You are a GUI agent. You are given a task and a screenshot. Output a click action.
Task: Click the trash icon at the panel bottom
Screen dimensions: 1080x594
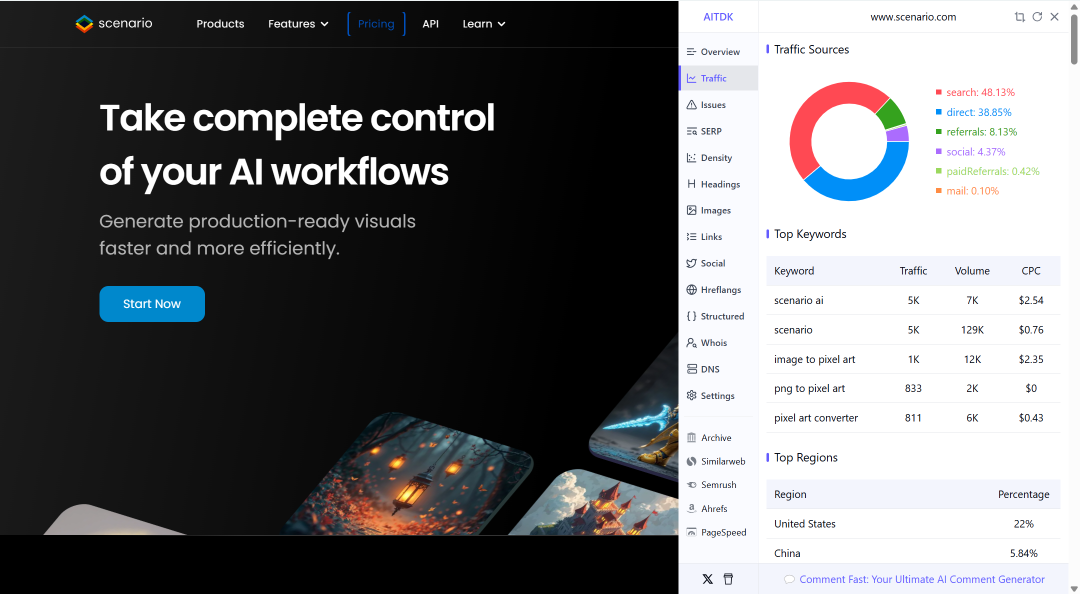click(x=728, y=580)
